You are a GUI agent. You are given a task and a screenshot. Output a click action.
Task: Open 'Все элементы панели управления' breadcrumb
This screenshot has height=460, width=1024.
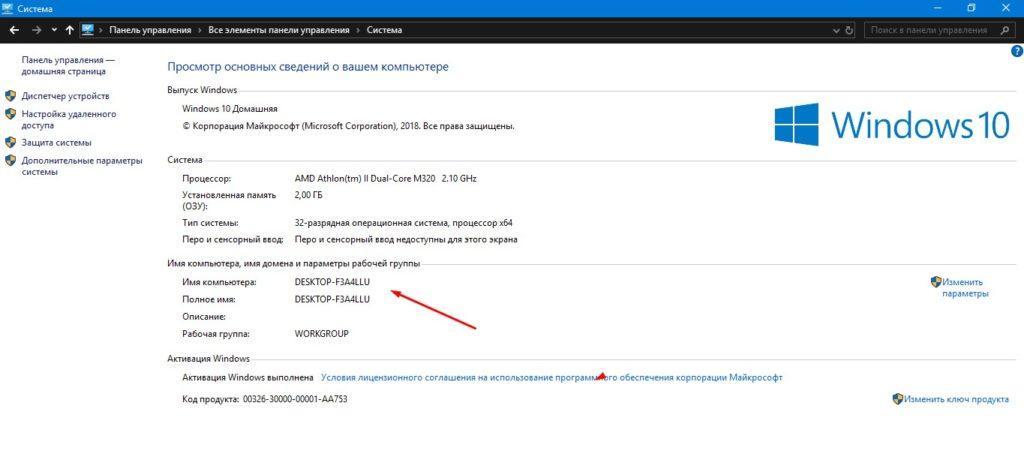tap(280, 30)
